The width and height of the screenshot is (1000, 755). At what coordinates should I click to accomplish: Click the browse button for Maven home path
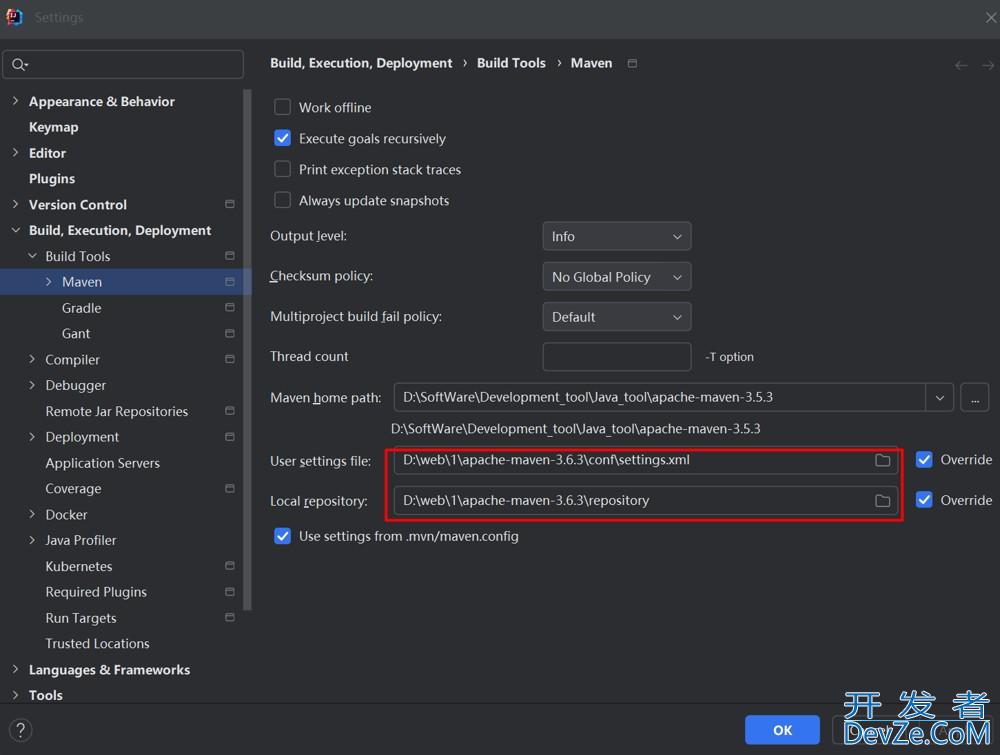pyautogui.click(x=974, y=397)
